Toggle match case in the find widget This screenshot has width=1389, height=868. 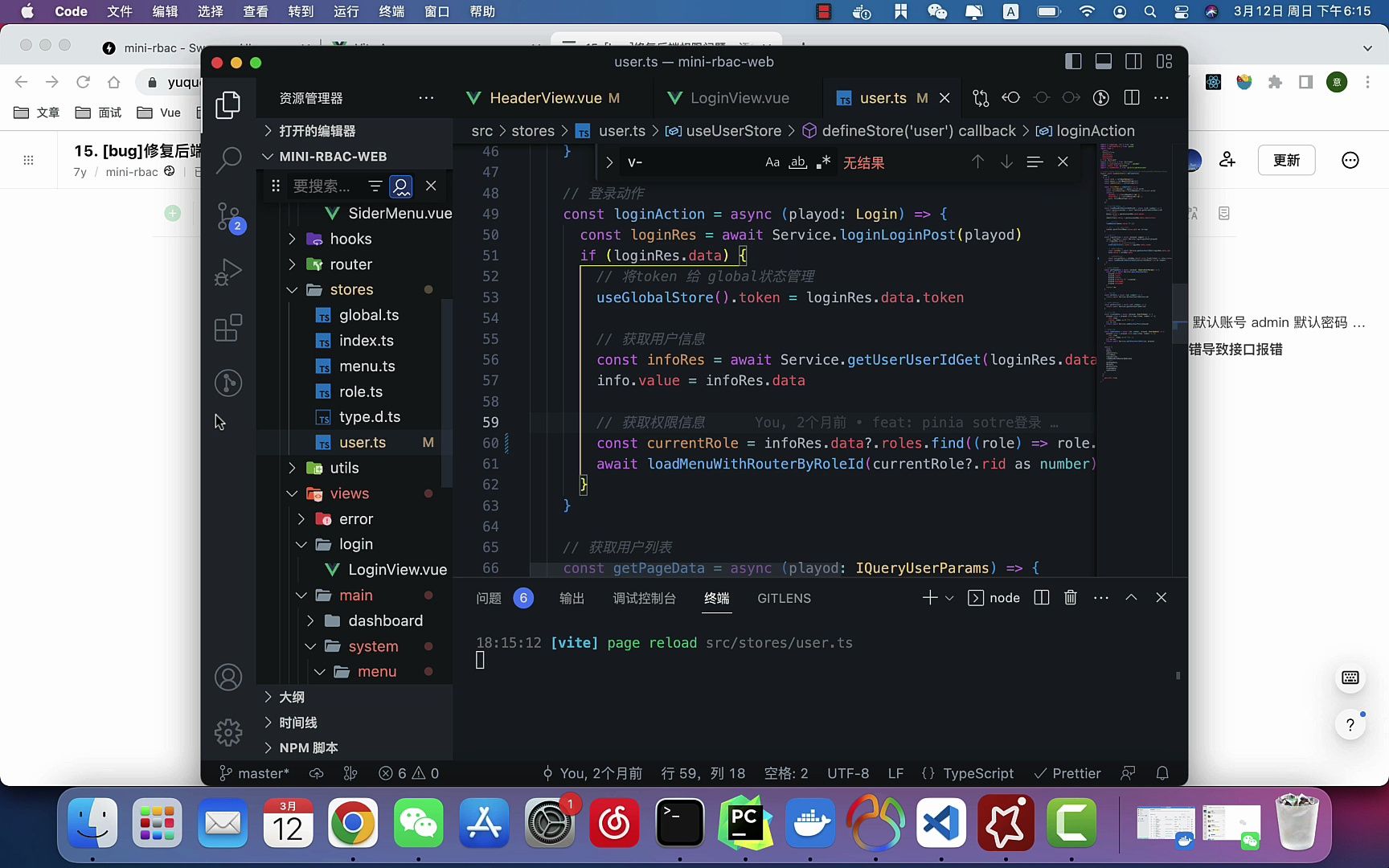tap(772, 162)
